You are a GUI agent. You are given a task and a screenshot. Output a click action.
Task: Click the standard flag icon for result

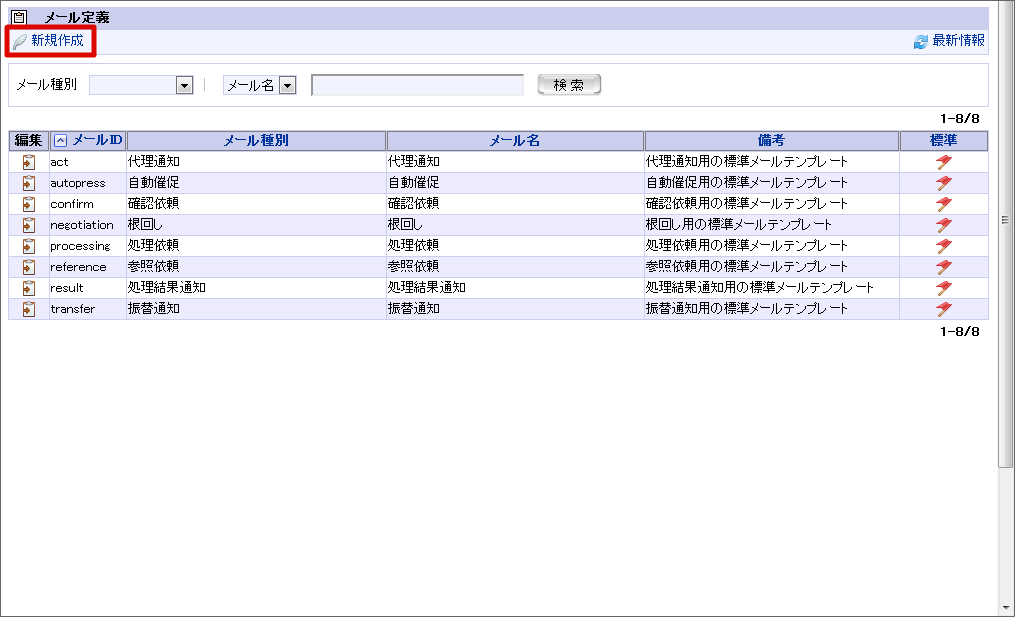[x=944, y=288]
